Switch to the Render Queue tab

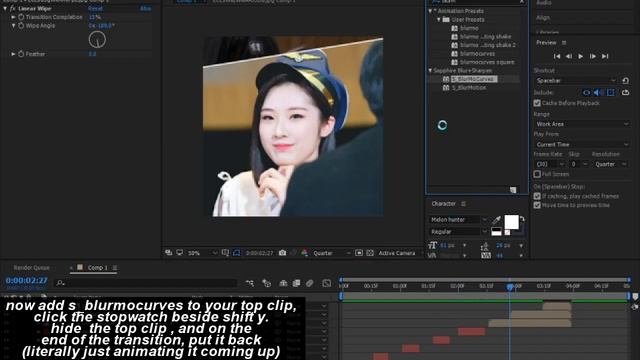(x=31, y=268)
